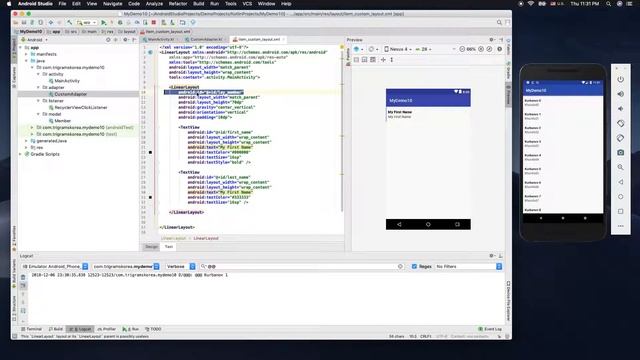Click the Apple menu logo

pos(9,4)
